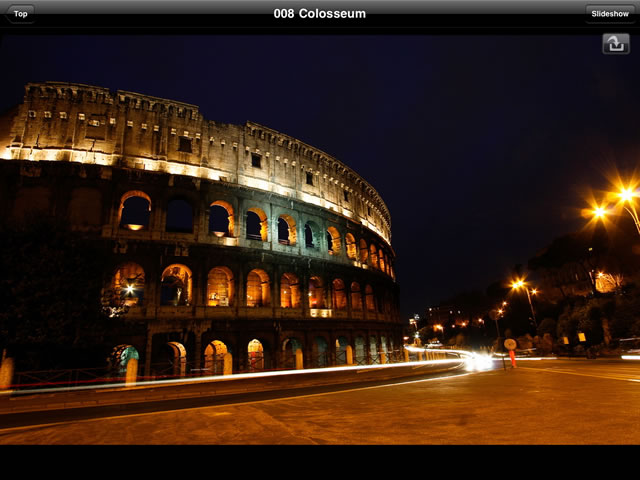Tap the Top back button
The image size is (640, 480).
(x=20, y=14)
